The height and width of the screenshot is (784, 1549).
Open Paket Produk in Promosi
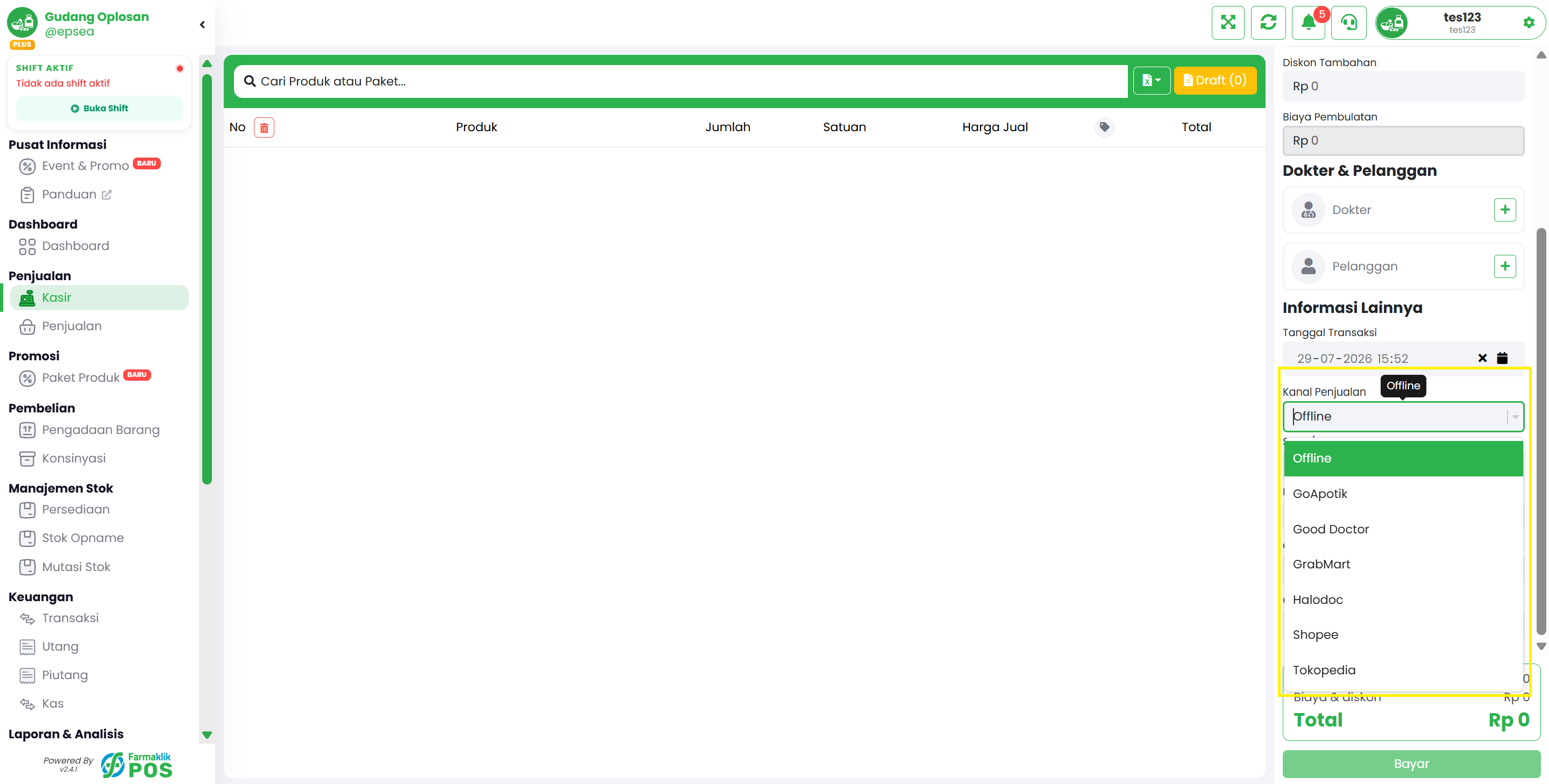point(99,377)
